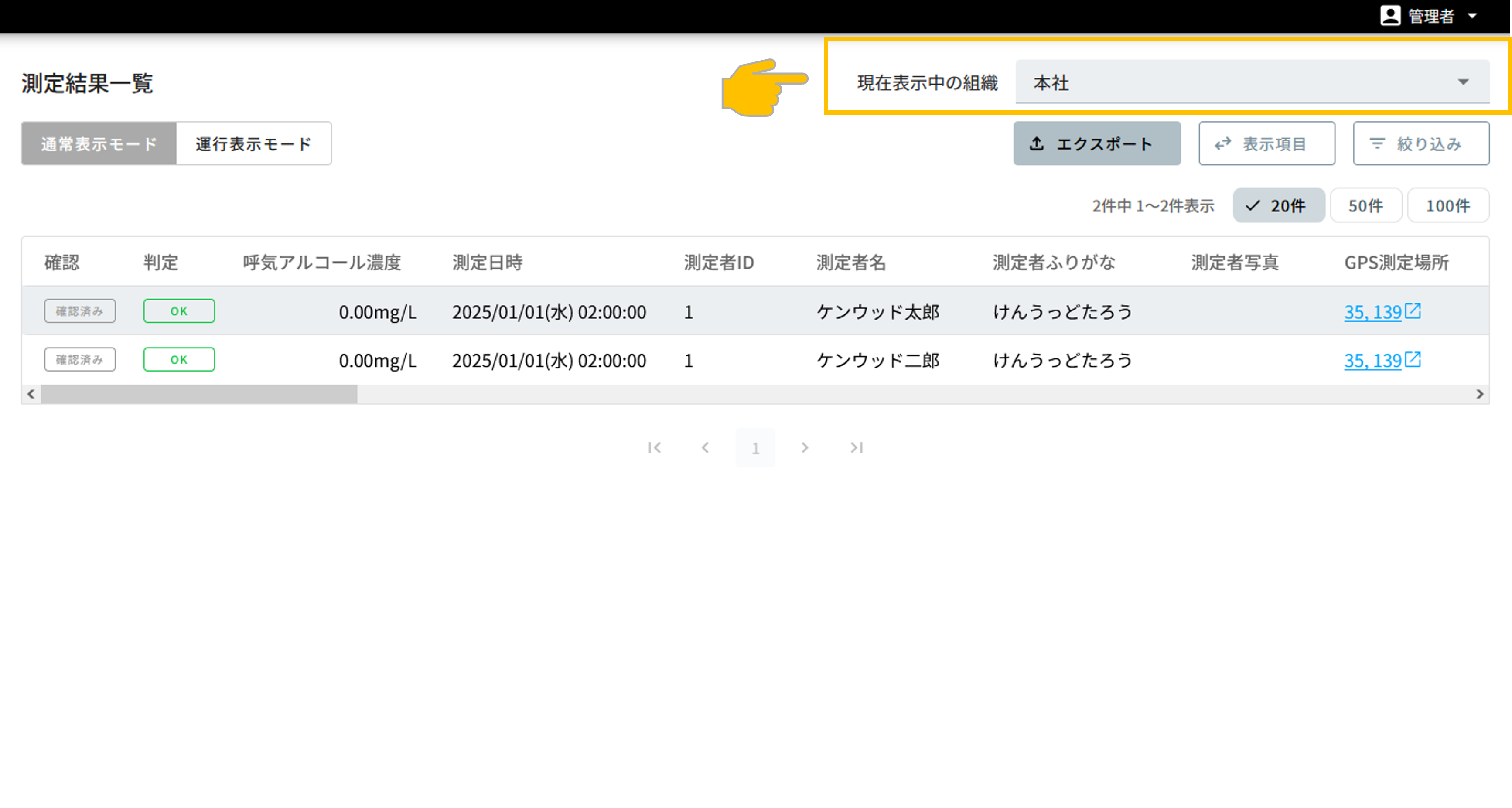Go to previous page arrow icon

point(705,448)
